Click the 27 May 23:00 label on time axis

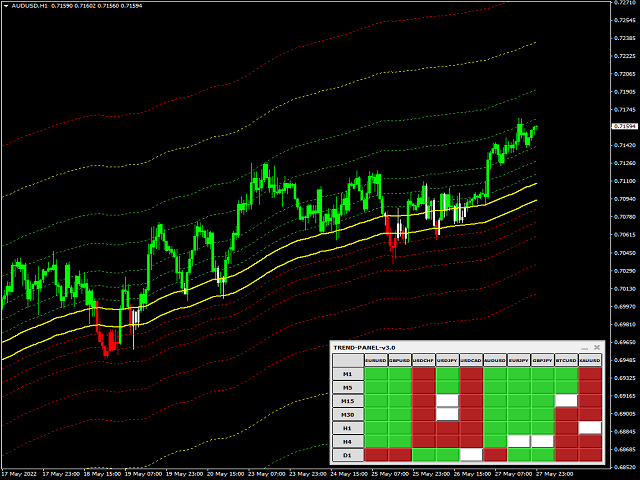[554, 474]
